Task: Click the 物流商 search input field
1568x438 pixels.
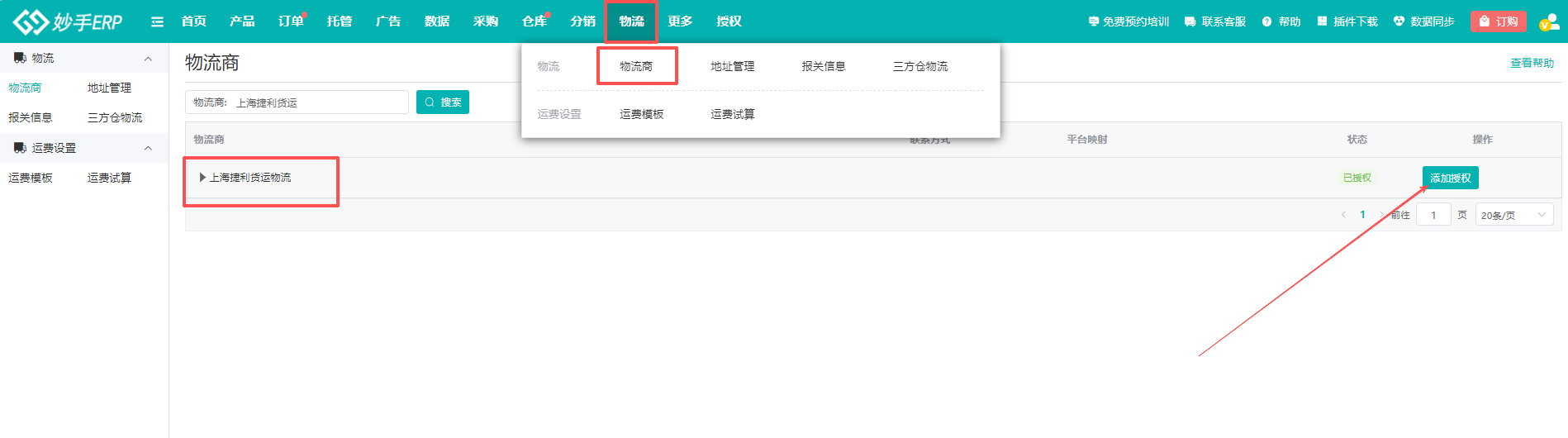Action: [x=297, y=102]
